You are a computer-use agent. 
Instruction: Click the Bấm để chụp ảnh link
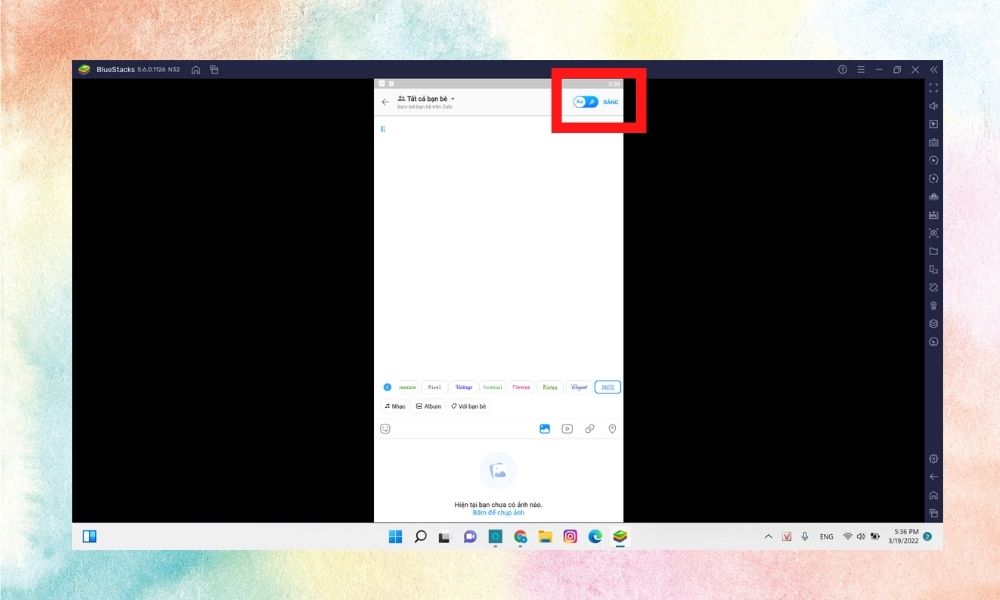(x=498, y=512)
